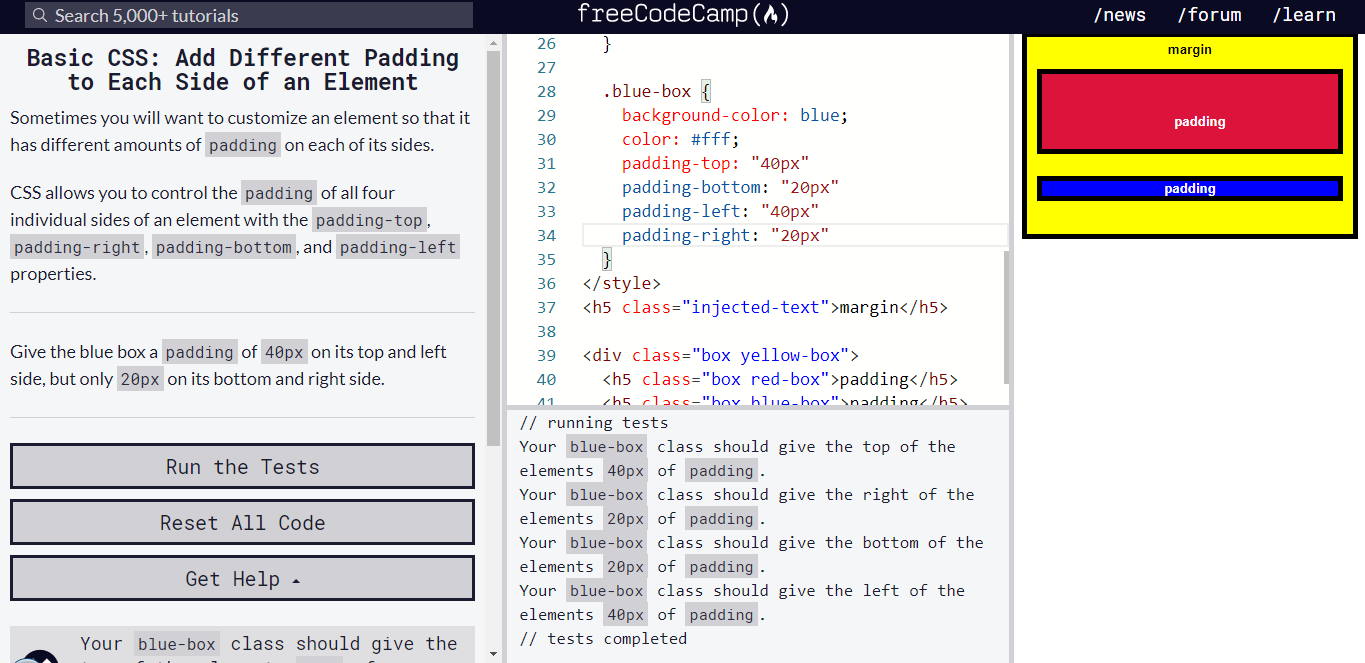Screen dimensions: 1365x663
Task: Open the /forum section
Action: tap(1210, 15)
